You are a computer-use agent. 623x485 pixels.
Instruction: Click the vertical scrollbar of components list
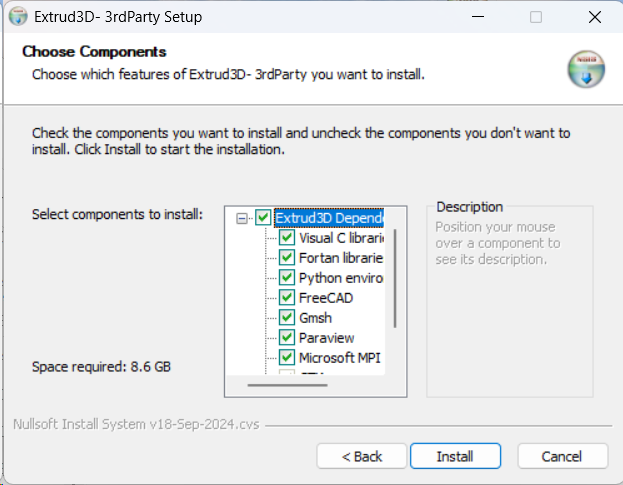(x=395, y=278)
